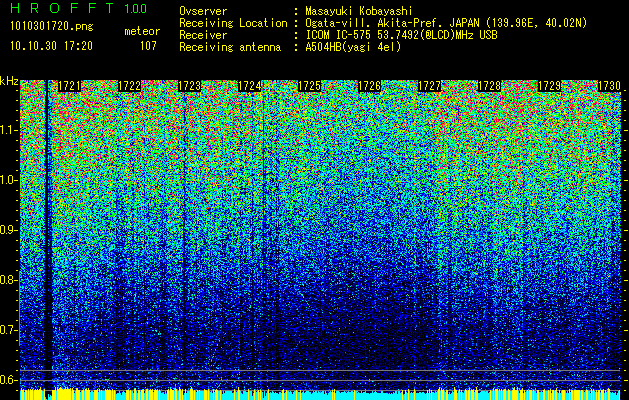This screenshot has height=400, width=629.
Task: Click the 0.9 frequency axis label
Action: [x=8, y=230]
